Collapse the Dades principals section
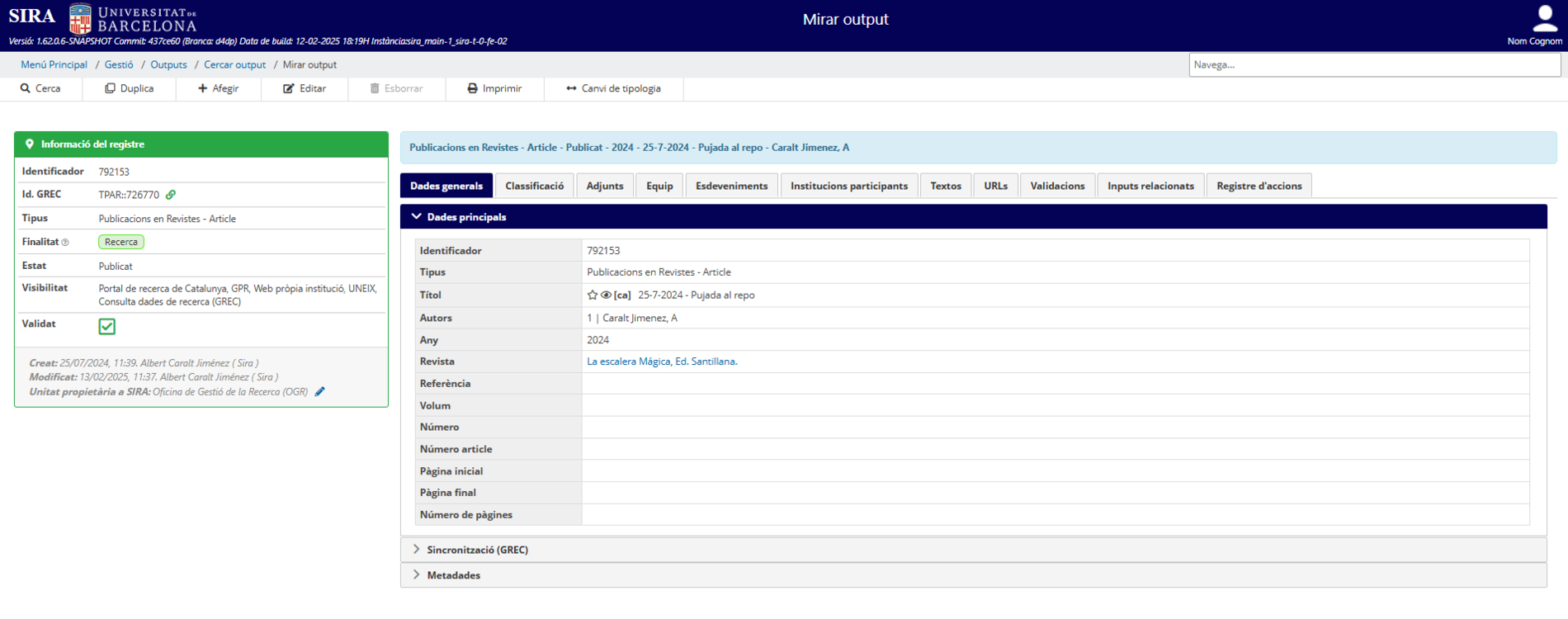 pos(417,217)
